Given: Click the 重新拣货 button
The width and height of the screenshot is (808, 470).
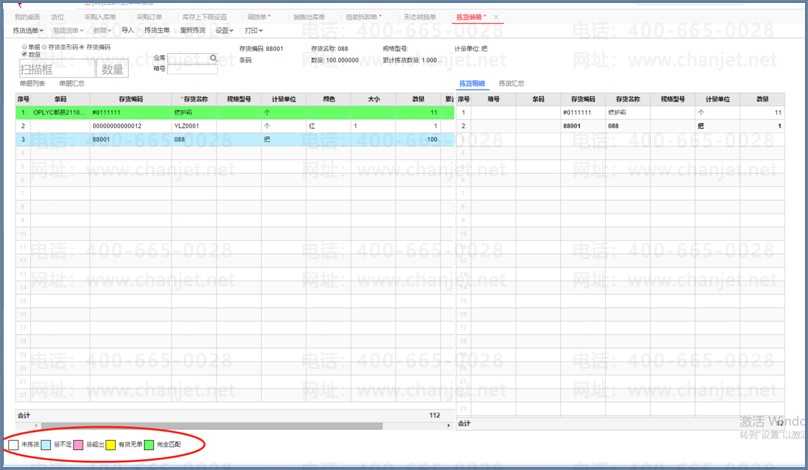Looking at the screenshot, I should (192, 30).
